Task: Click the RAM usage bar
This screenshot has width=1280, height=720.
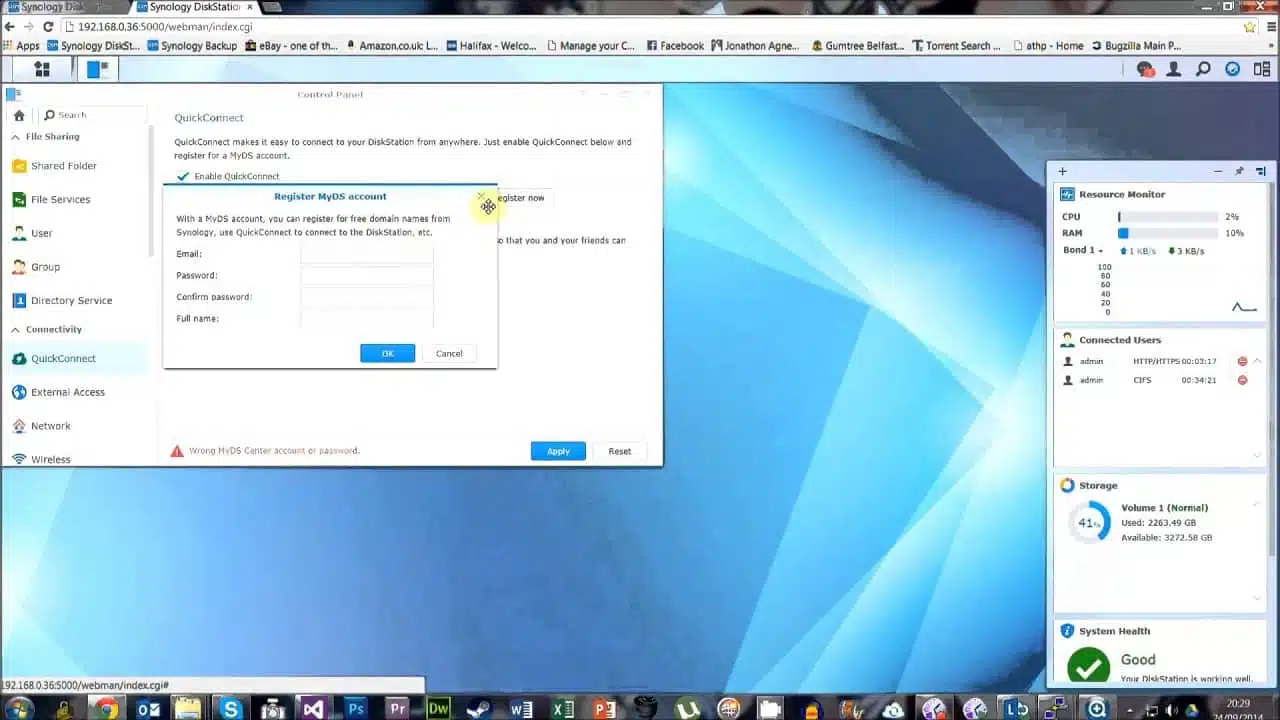Action: click(1168, 233)
